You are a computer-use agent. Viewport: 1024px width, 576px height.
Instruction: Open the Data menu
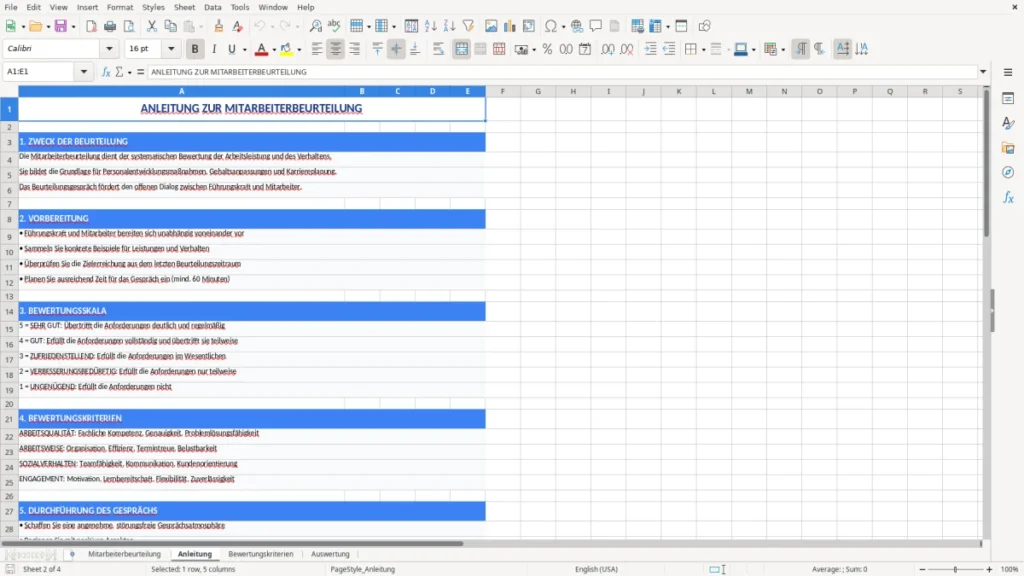[212, 7]
